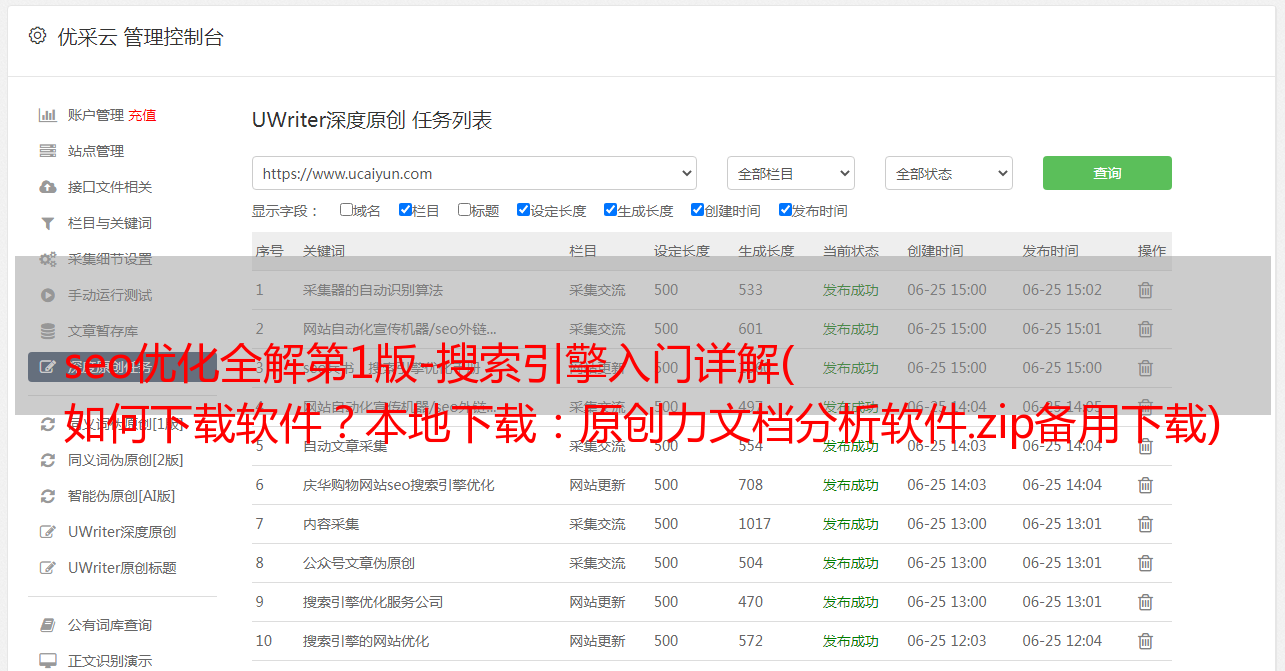
Task: Uncheck the 发布时间 display field checkbox
Action: [785, 210]
